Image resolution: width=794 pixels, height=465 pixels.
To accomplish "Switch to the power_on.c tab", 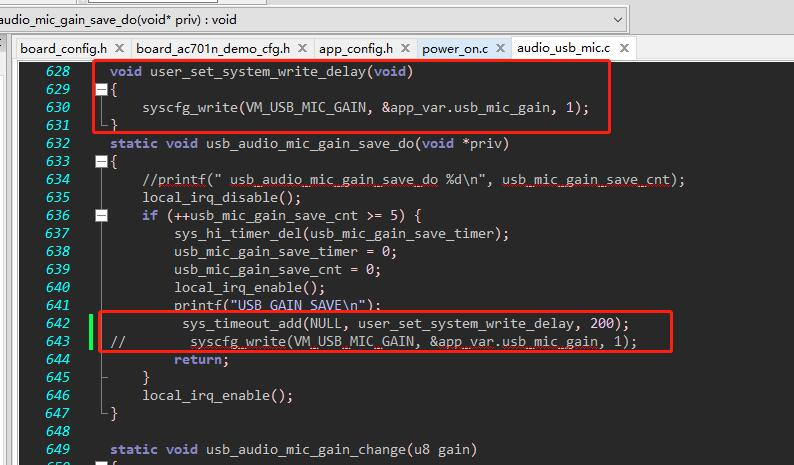I will pyautogui.click(x=455, y=49).
